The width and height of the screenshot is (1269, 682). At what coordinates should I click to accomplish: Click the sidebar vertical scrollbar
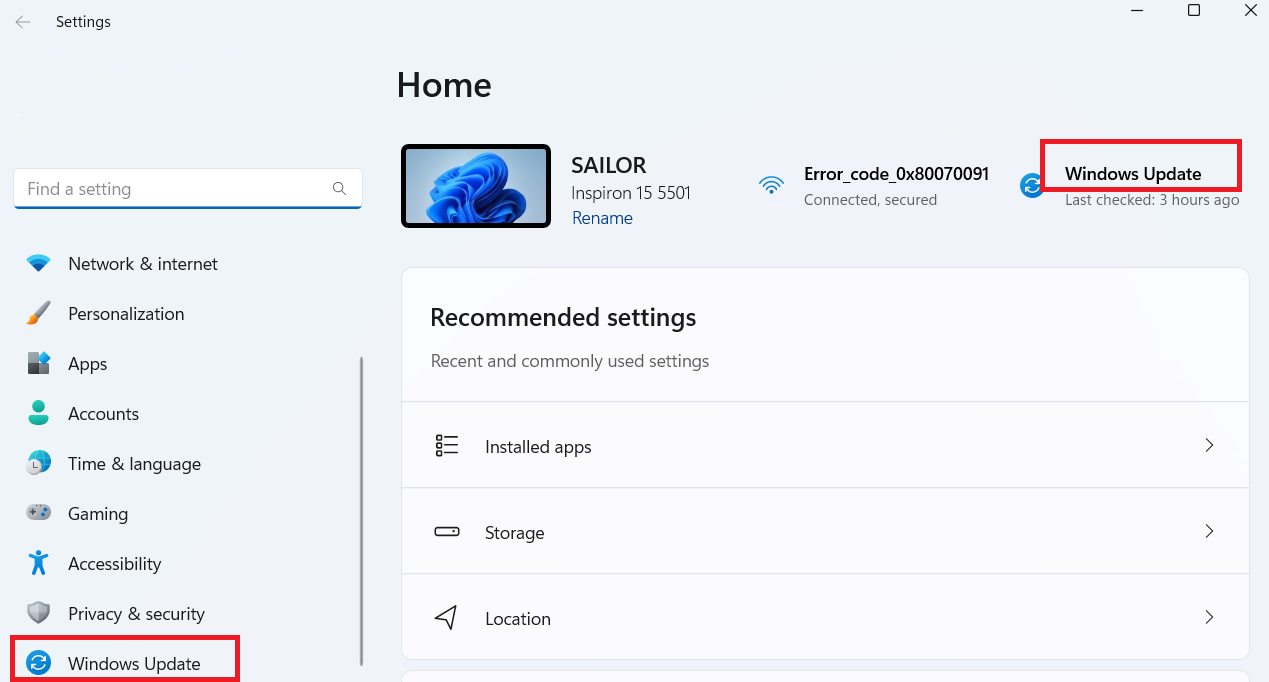point(361,511)
